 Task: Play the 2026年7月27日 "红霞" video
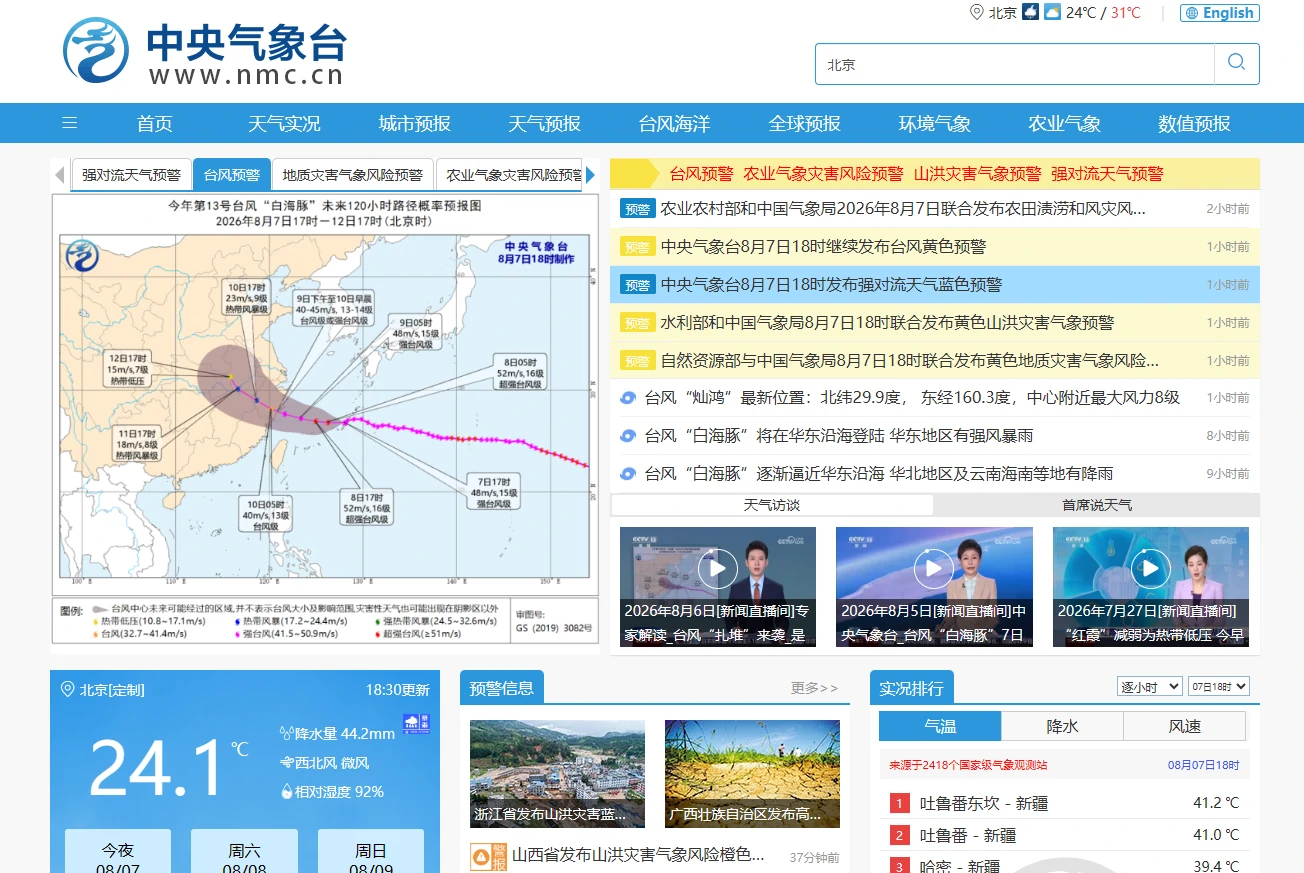pos(1151,569)
